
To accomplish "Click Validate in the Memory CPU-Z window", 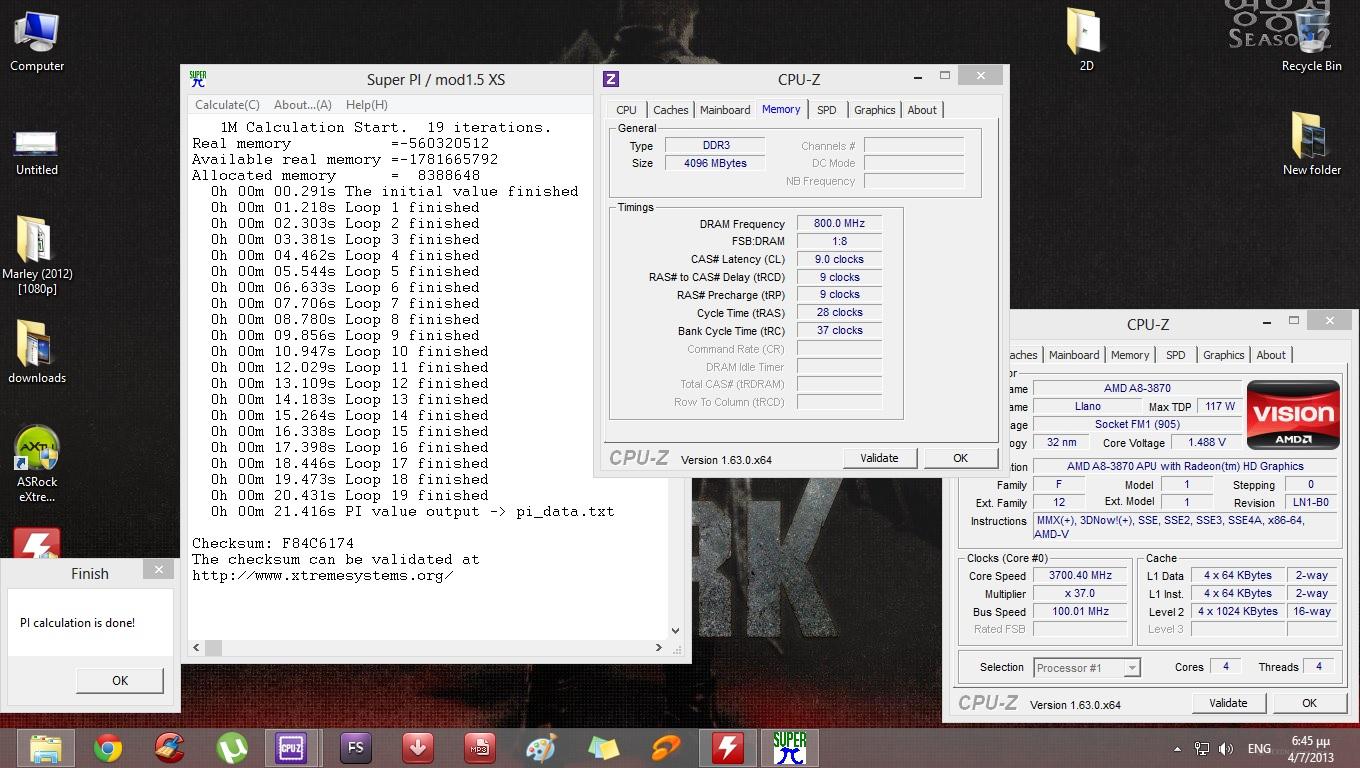I will tap(879, 458).
